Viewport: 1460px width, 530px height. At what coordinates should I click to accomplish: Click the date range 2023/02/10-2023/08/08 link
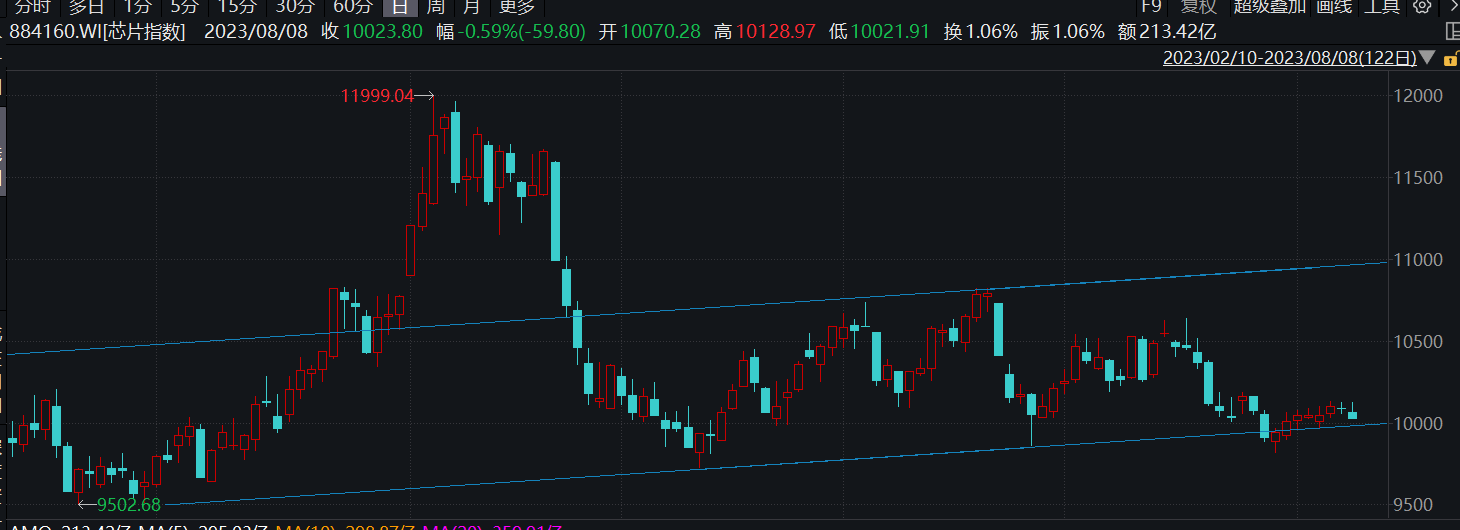click(x=1289, y=58)
